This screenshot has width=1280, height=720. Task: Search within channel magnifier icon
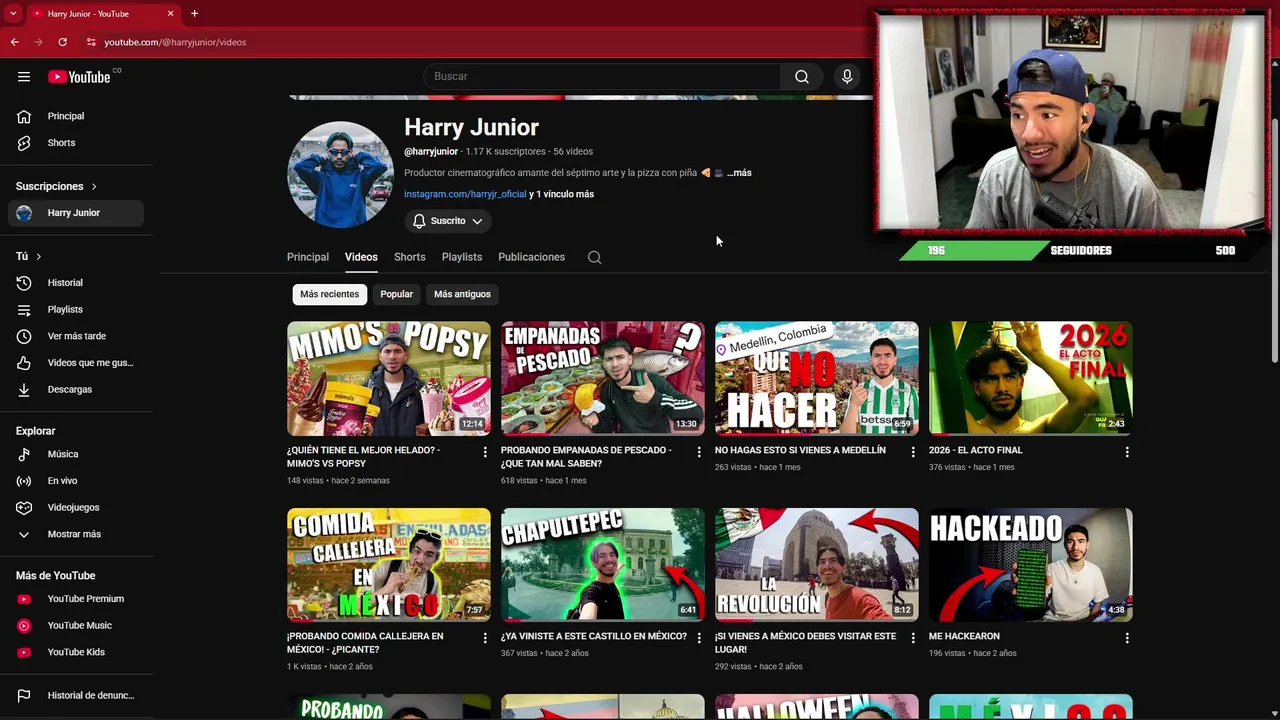pos(594,257)
